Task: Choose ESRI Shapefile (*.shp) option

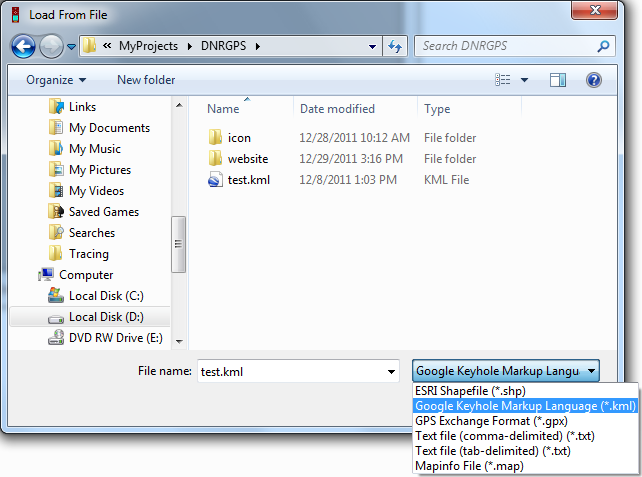Action: click(470, 391)
